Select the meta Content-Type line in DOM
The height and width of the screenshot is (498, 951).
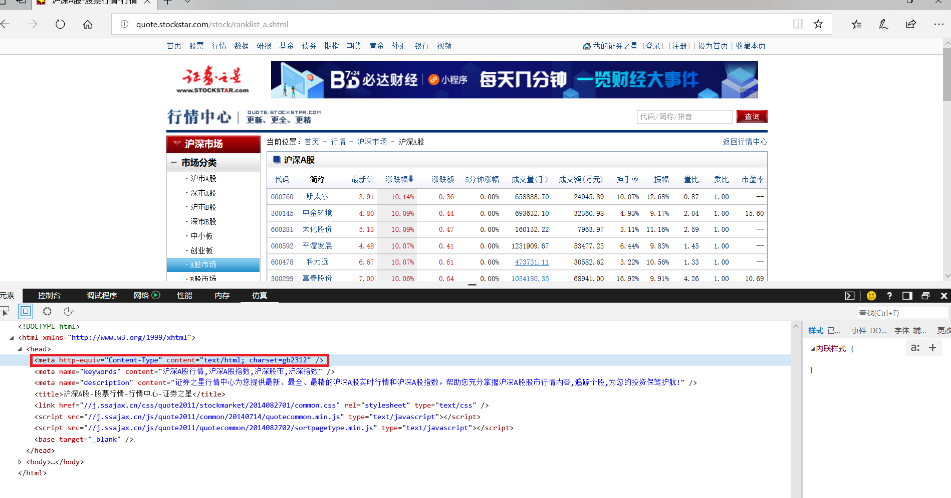pyautogui.click(x=180, y=360)
